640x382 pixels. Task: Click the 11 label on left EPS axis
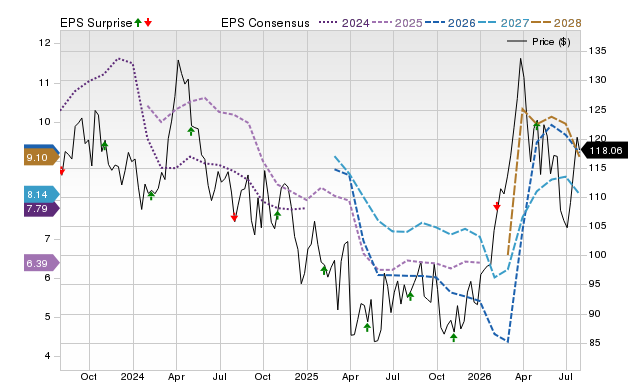coord(44,83)
